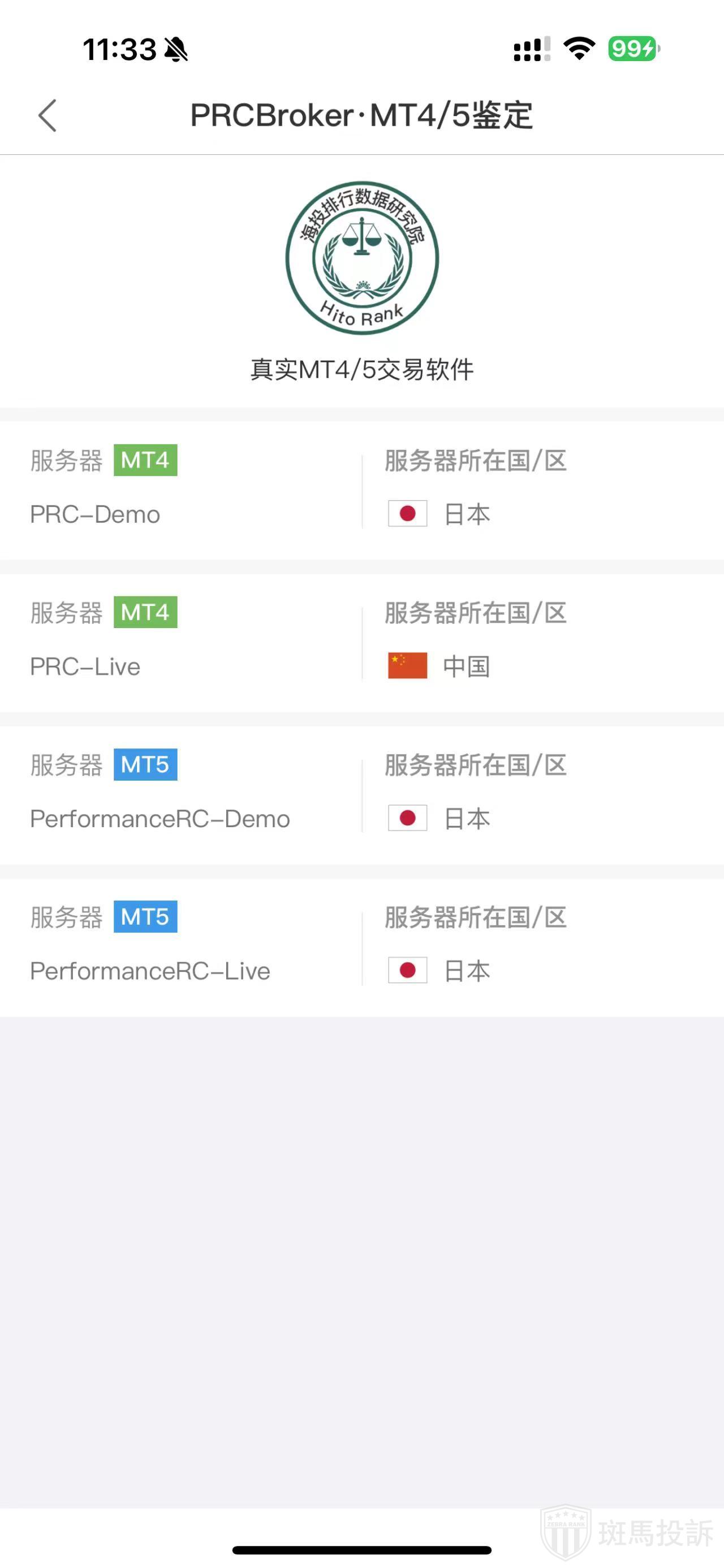Tap the Japan flag beside PerformanceRC-Demo
Screen dimensions: 724x1568
[407, 818]
